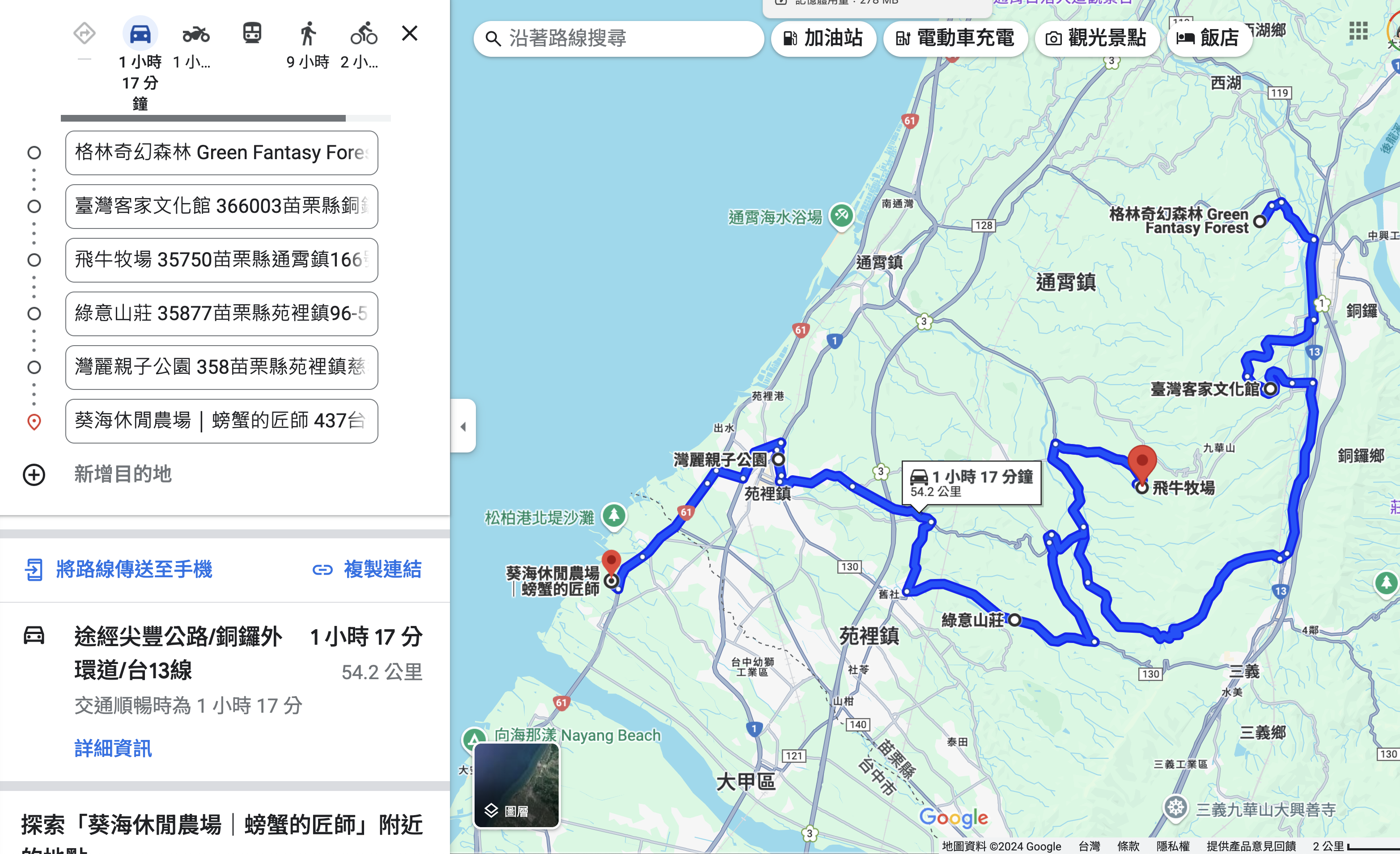Click the 臺灣客家文化館 waypoint marker on map
This screenshot has height=854, width=1400.
click(1270, 389)
